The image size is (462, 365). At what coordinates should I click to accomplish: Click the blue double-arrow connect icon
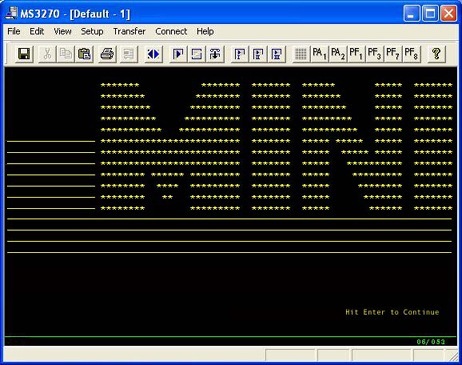(x=153, y=54)
